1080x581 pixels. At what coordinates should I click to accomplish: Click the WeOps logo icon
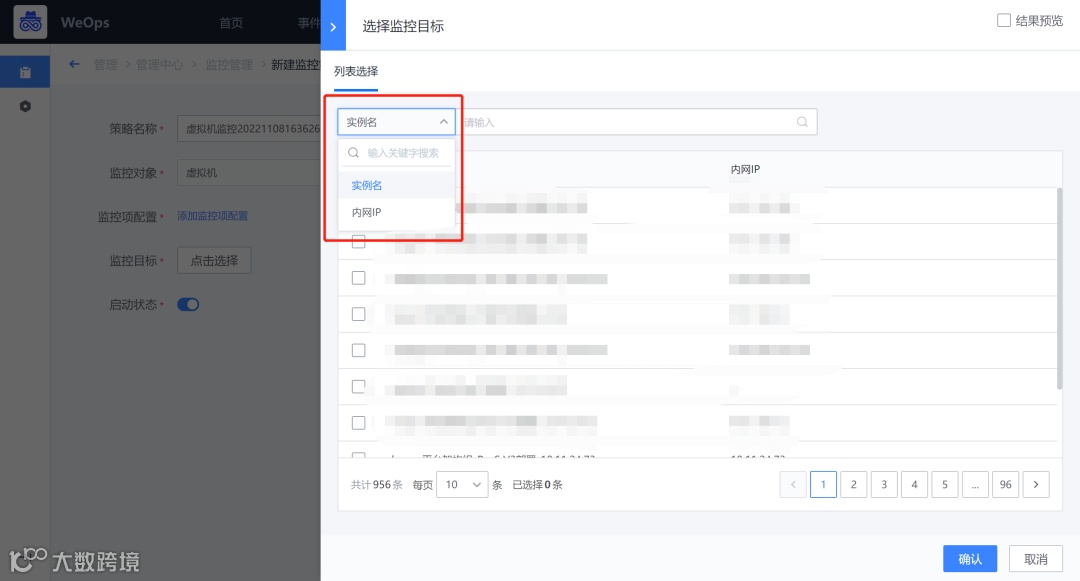click(30, 22)
